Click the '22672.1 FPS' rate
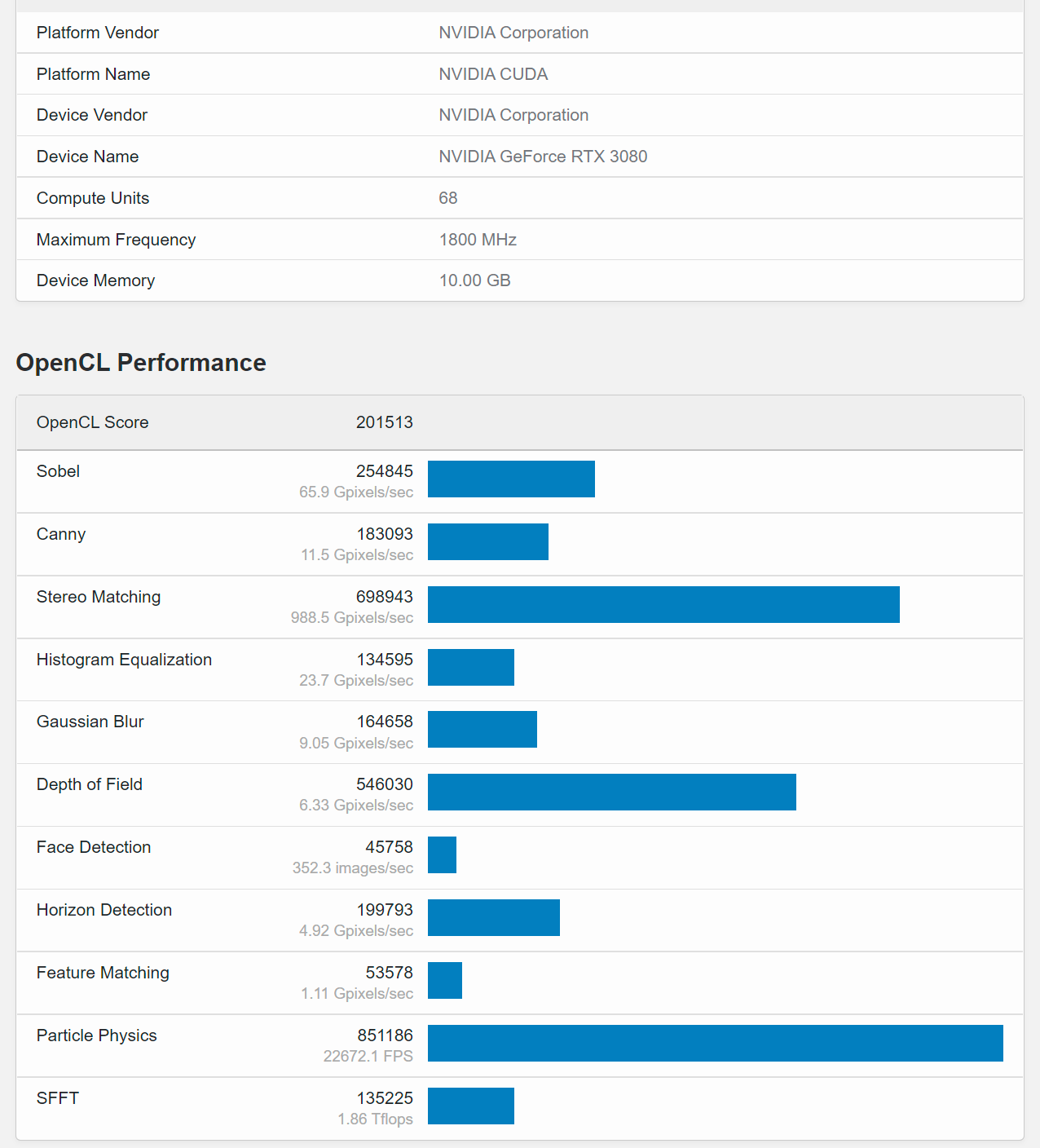Viewport: 1040px width, 1148px height. [368, 1057]
